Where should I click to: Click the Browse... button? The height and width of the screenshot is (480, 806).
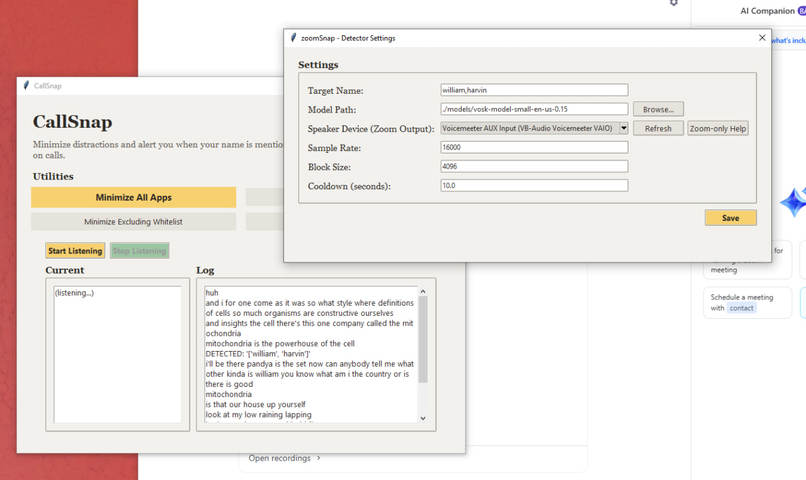(658, 109)
